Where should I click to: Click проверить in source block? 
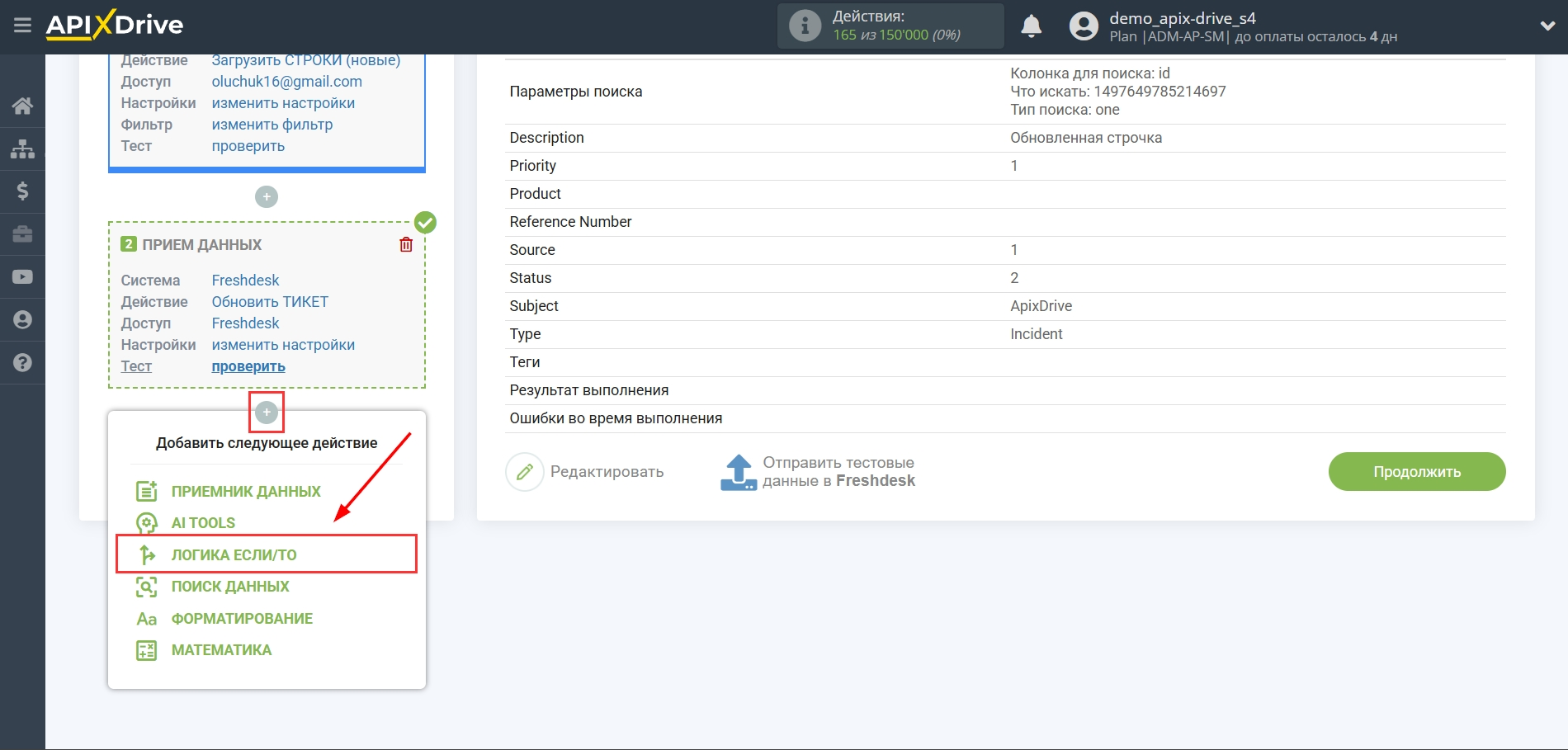(x=248, y=146)
